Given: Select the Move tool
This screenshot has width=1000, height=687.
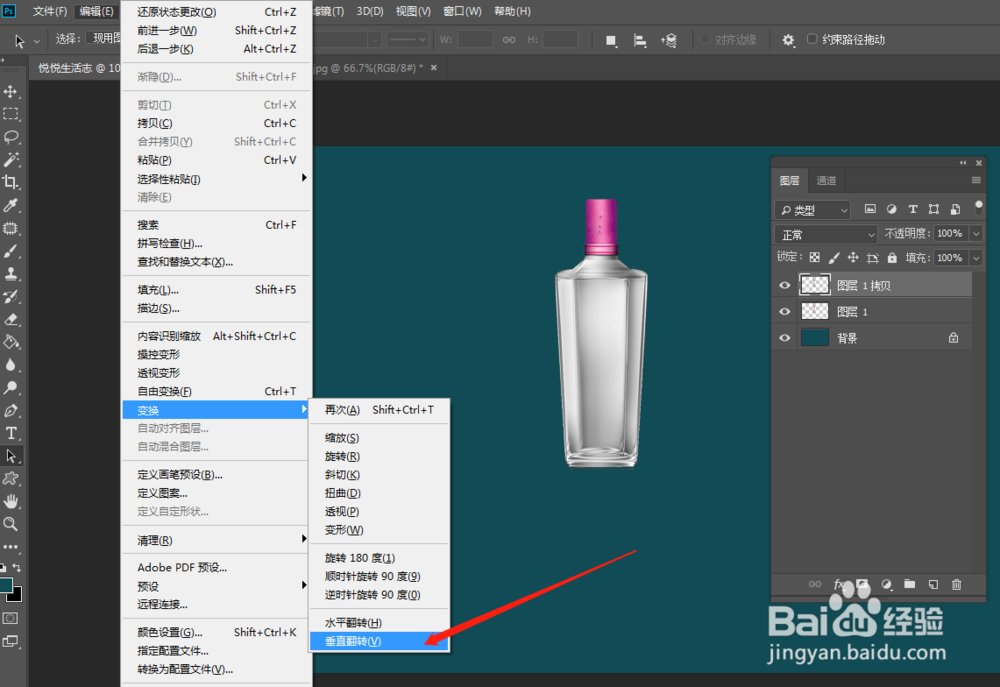Looking at the screenshot, I should click(x=11, y=90).
